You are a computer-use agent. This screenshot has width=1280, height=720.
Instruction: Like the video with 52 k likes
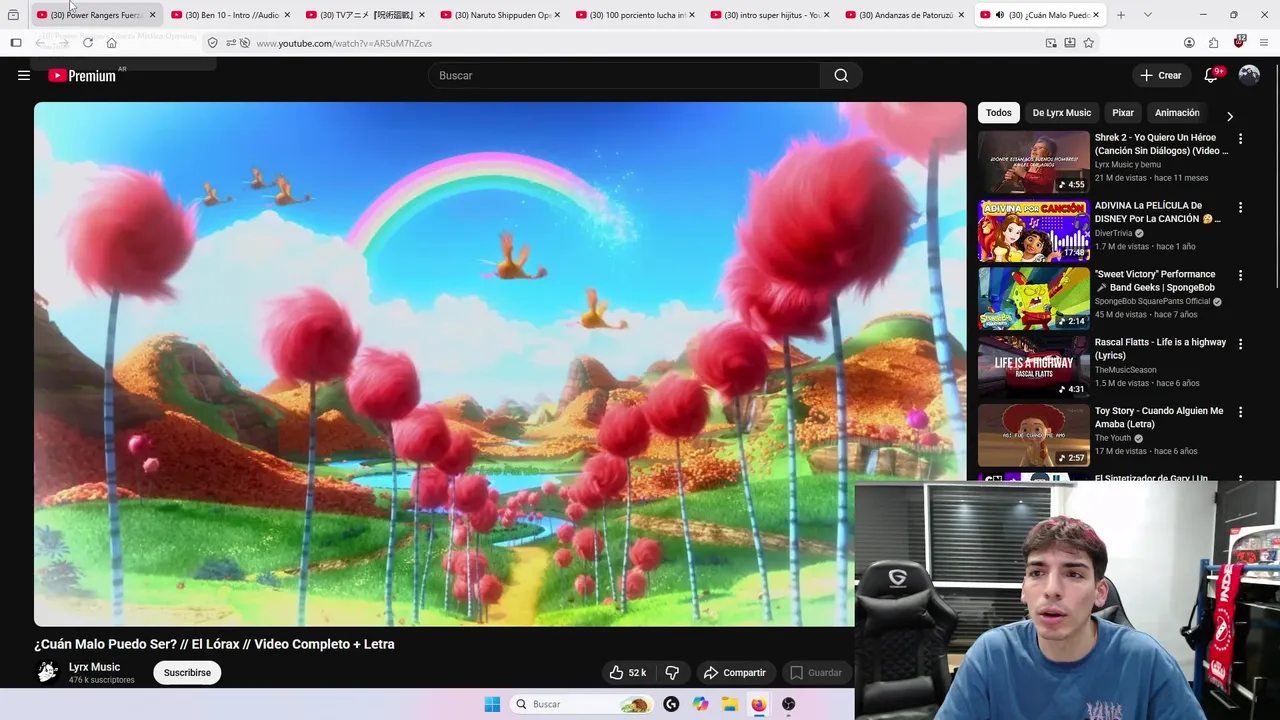click(x=628, y=672)
